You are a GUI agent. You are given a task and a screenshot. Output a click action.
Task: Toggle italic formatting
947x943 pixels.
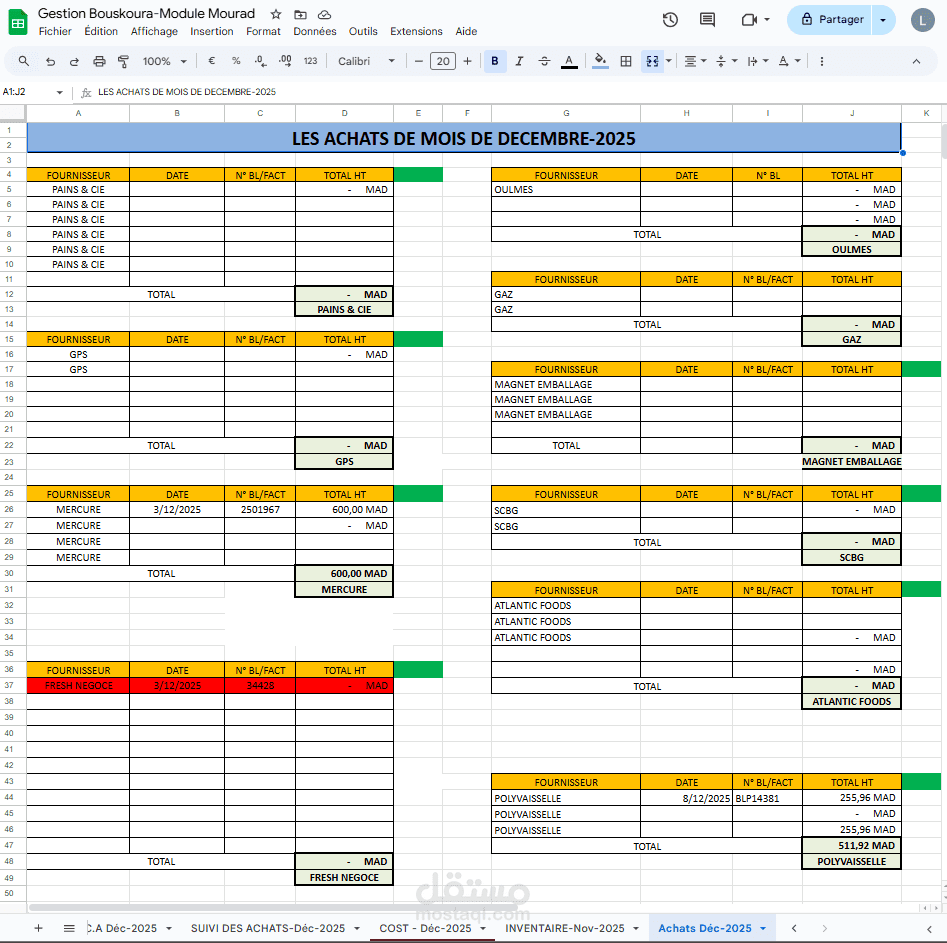[x=519, y=61]
